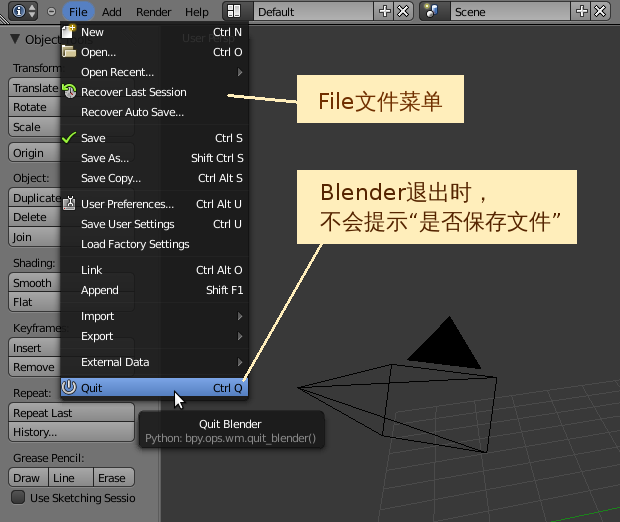Screen dimensions: 620x522
Task: Click the New file document icon
Action: pos(69,32)
